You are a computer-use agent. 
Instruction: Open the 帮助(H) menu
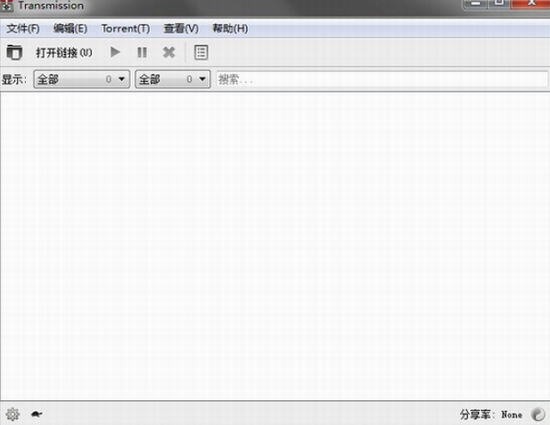click(230, 28)
